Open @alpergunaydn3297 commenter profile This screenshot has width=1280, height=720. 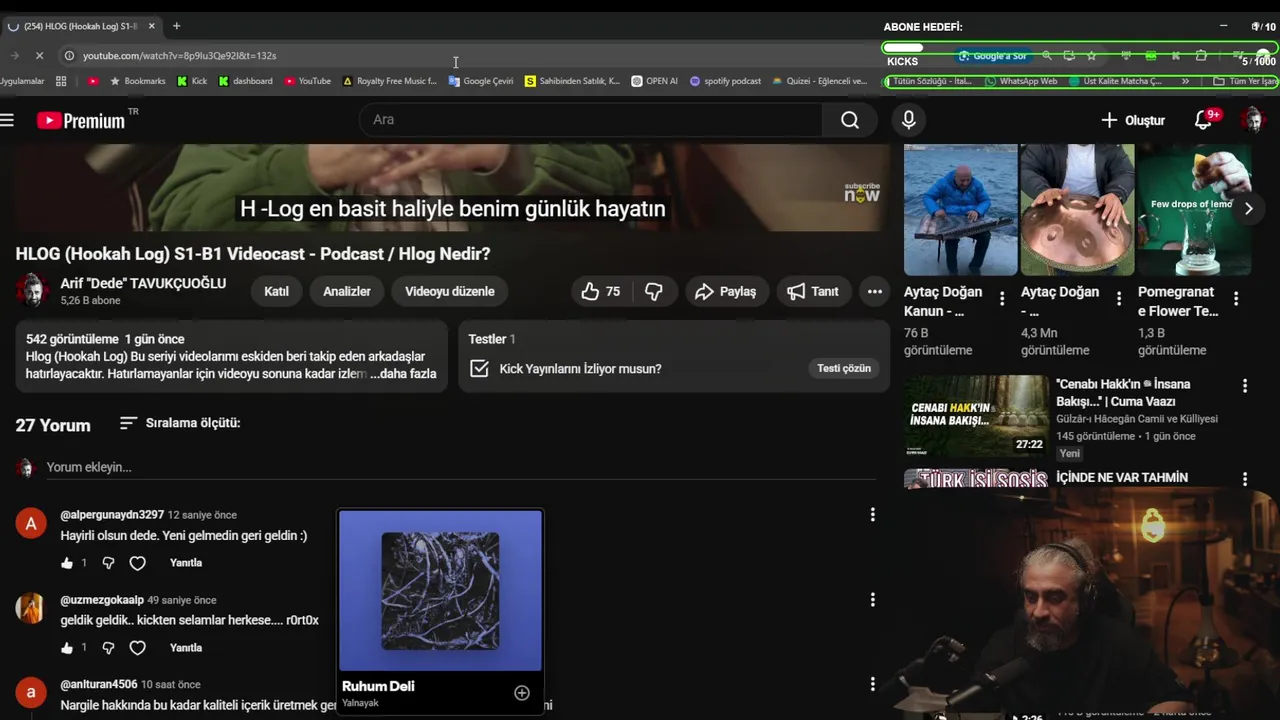112,515
